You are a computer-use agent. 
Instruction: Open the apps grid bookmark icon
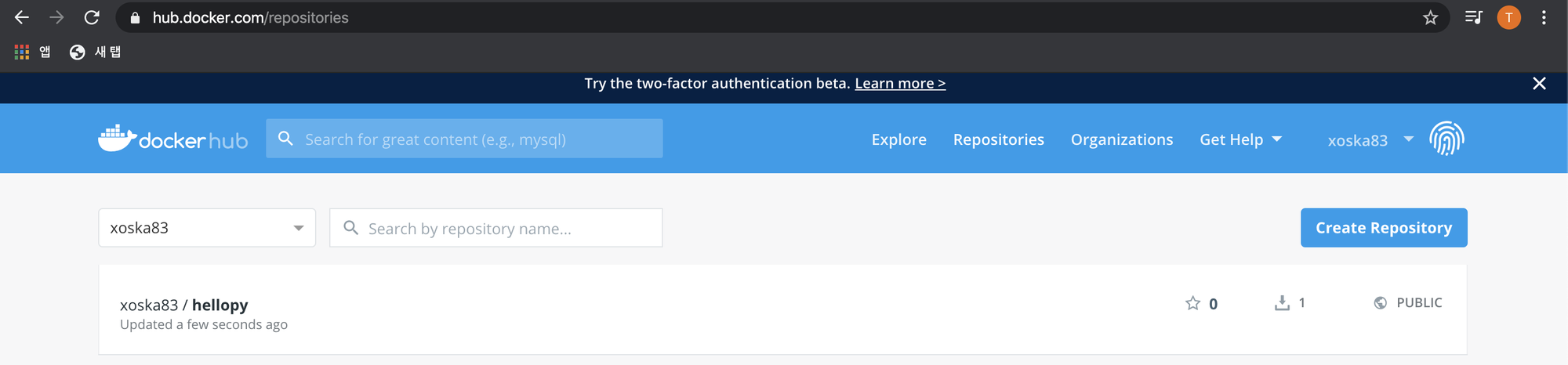(x=22, y=52)
